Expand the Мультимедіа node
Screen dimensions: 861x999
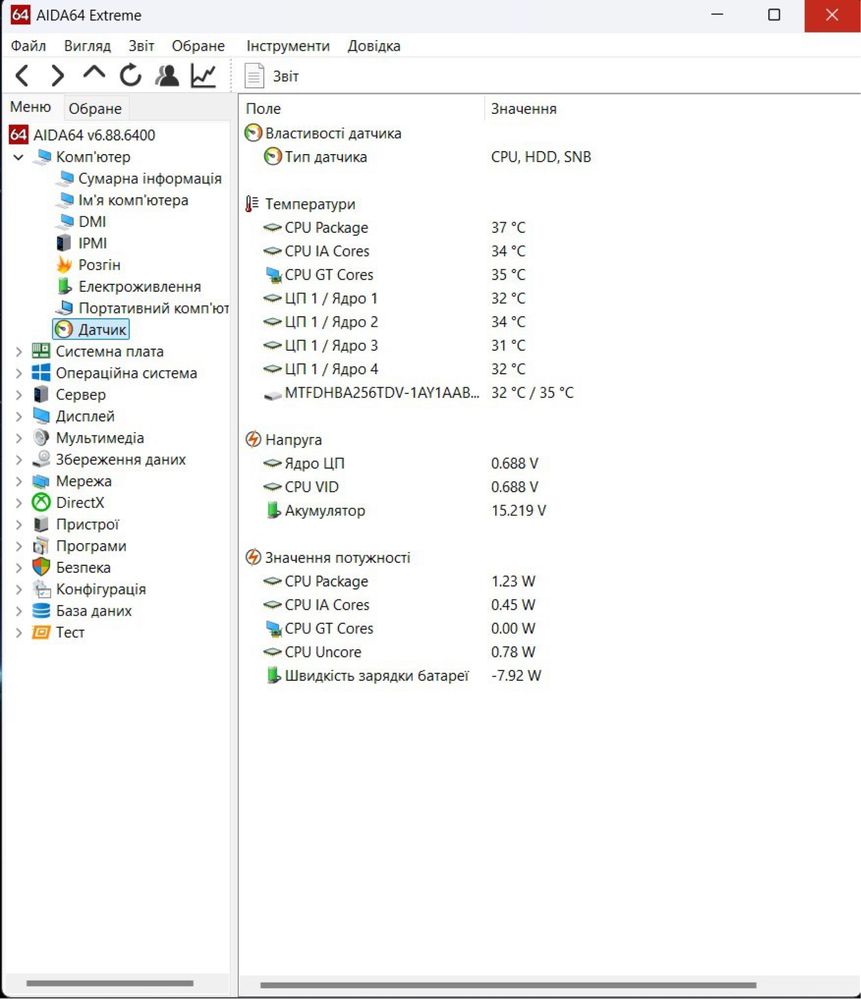[x=18, y=438]
